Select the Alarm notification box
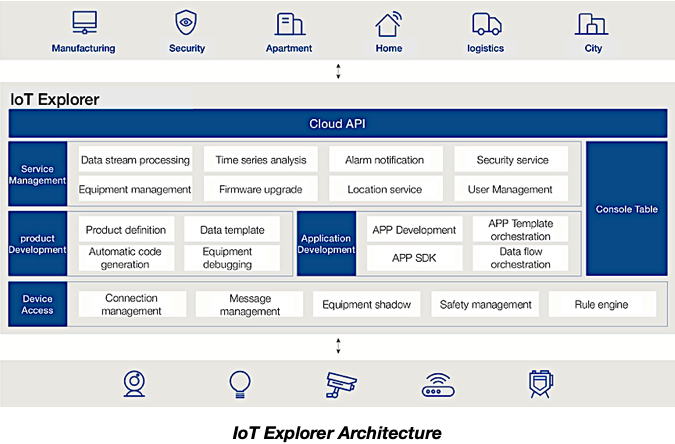Screen dimensions: 675x444 tap(384, 160)
